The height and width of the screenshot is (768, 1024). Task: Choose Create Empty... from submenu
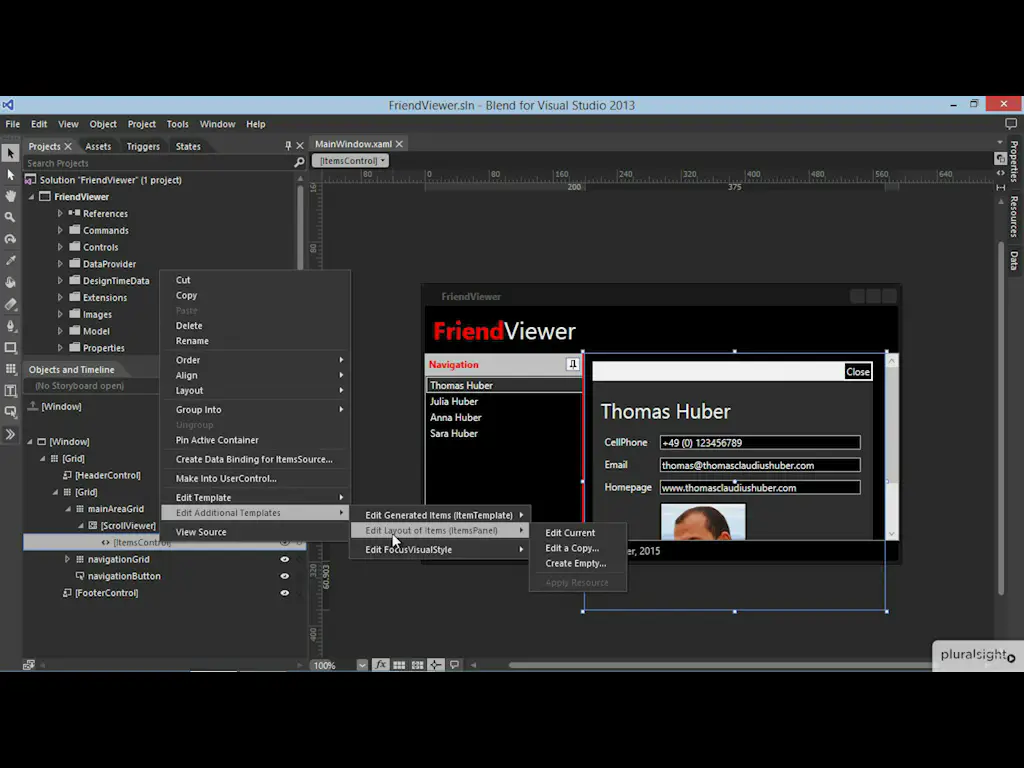click(x=578, y=563)
